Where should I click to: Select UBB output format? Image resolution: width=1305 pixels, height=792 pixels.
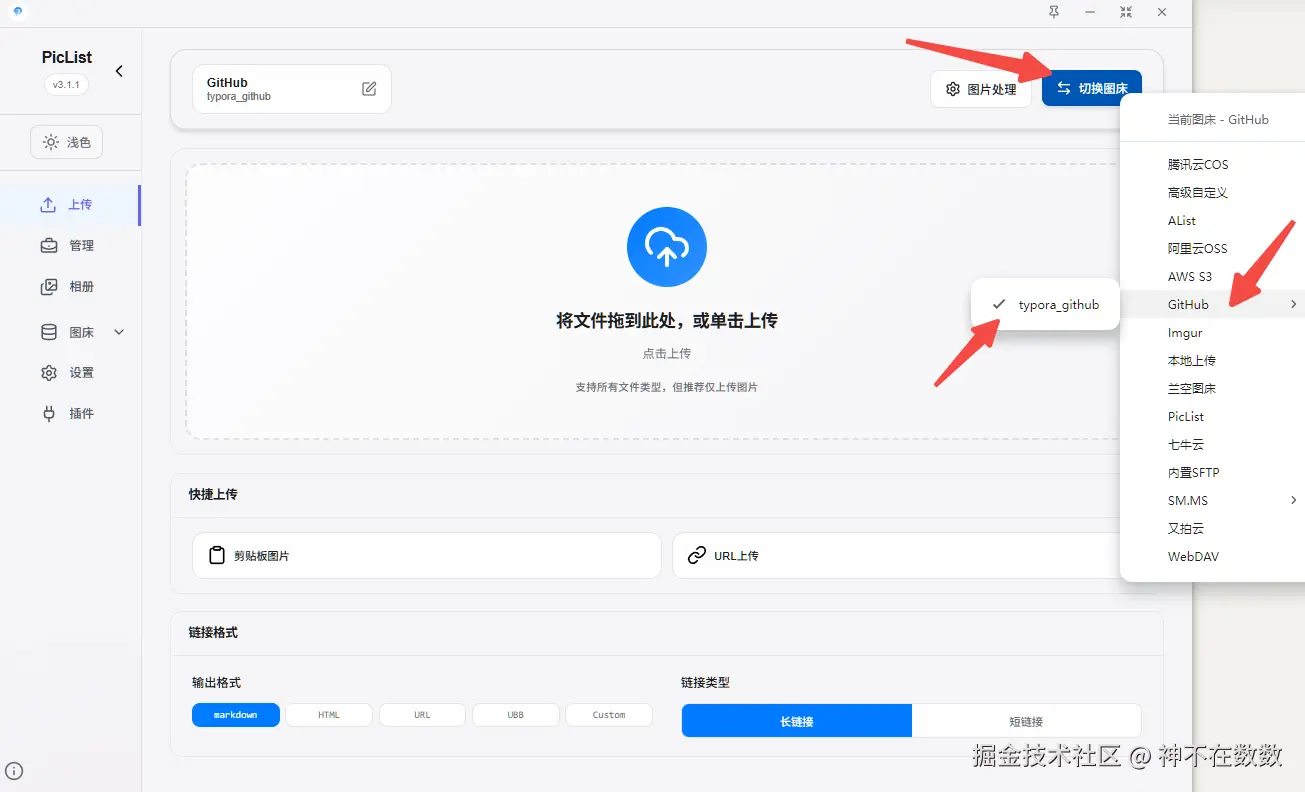click(x=516, y=715)
